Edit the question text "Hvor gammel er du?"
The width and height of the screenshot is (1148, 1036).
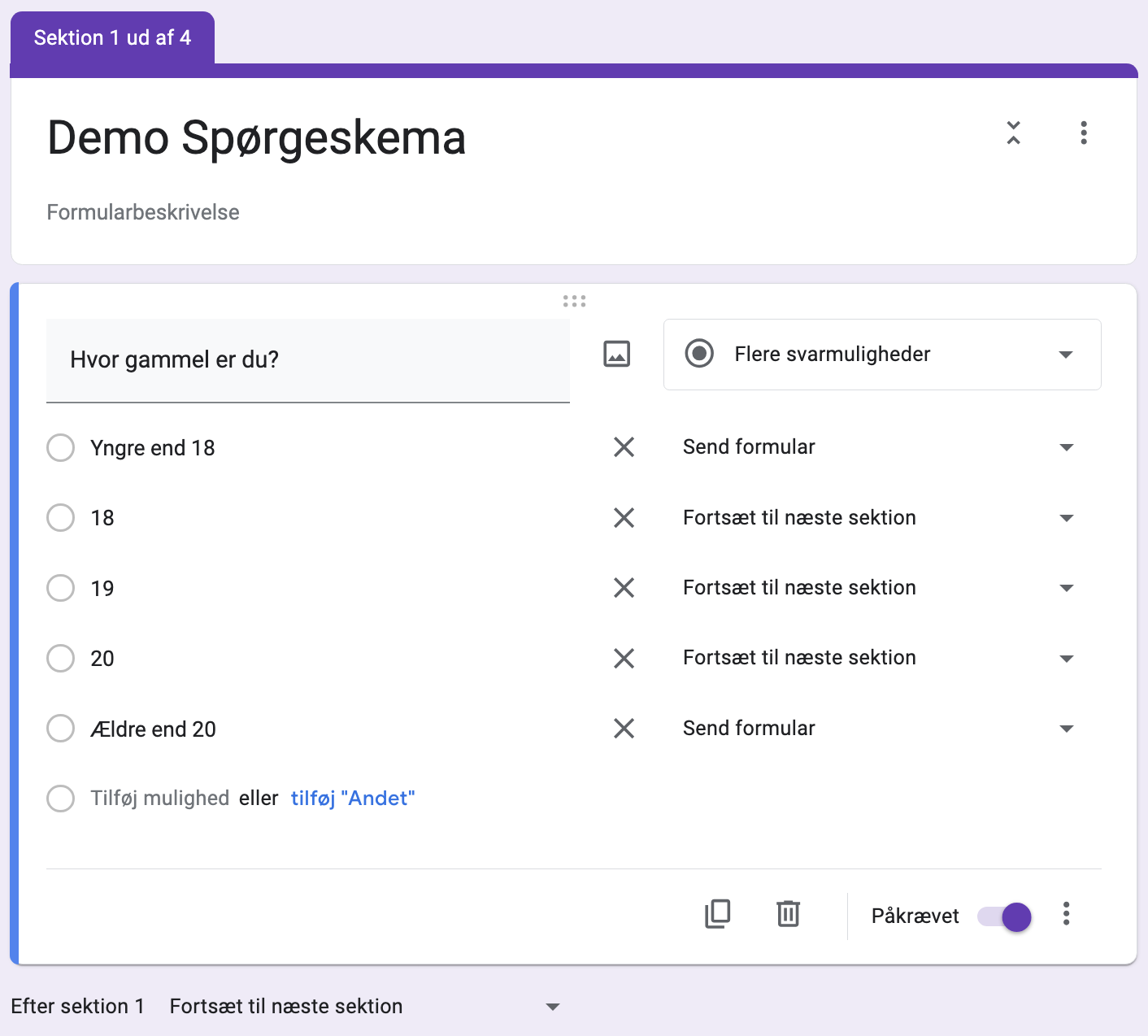click(x=308, y=360)
